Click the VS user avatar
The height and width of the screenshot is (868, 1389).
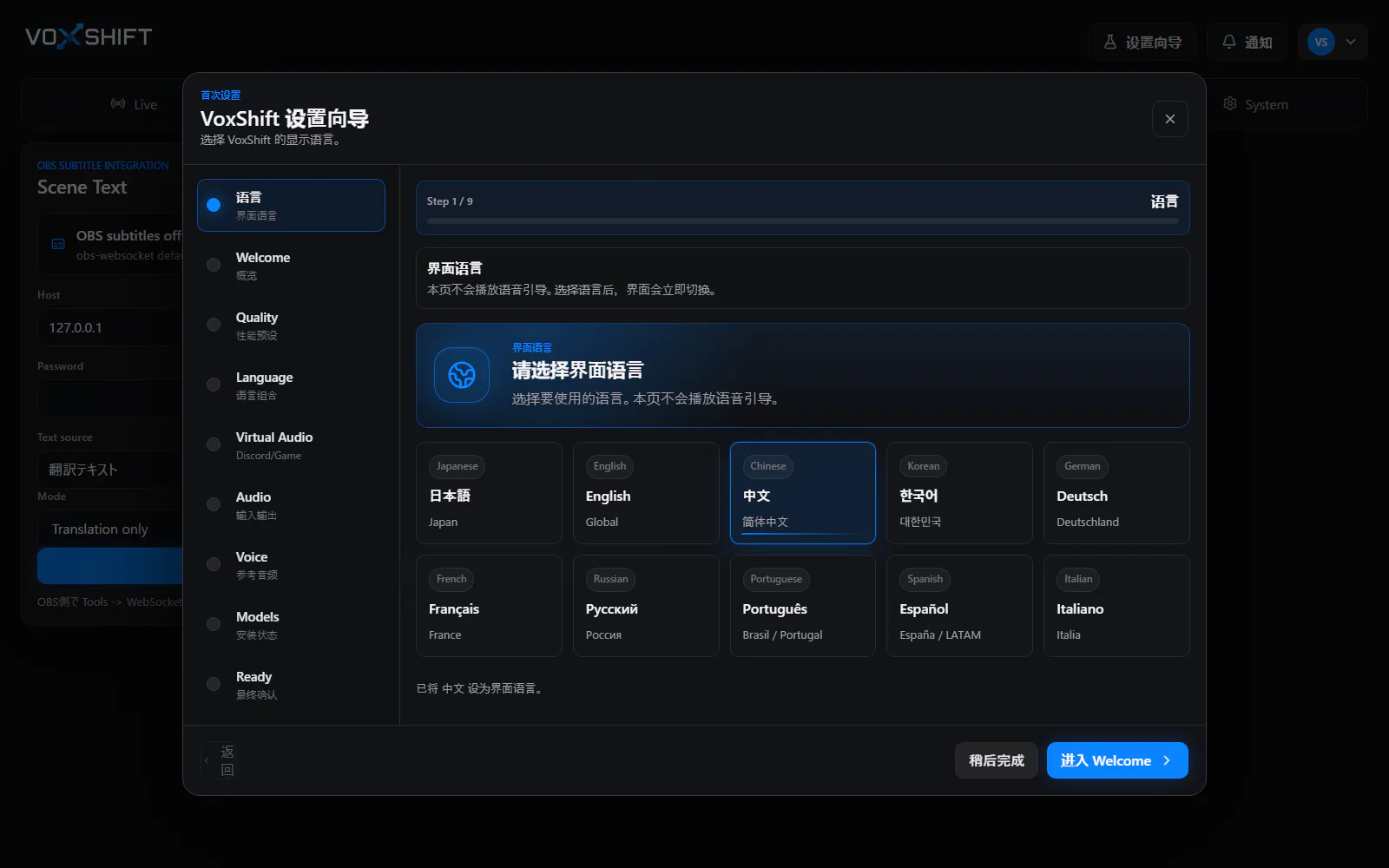pos(1321,42)
